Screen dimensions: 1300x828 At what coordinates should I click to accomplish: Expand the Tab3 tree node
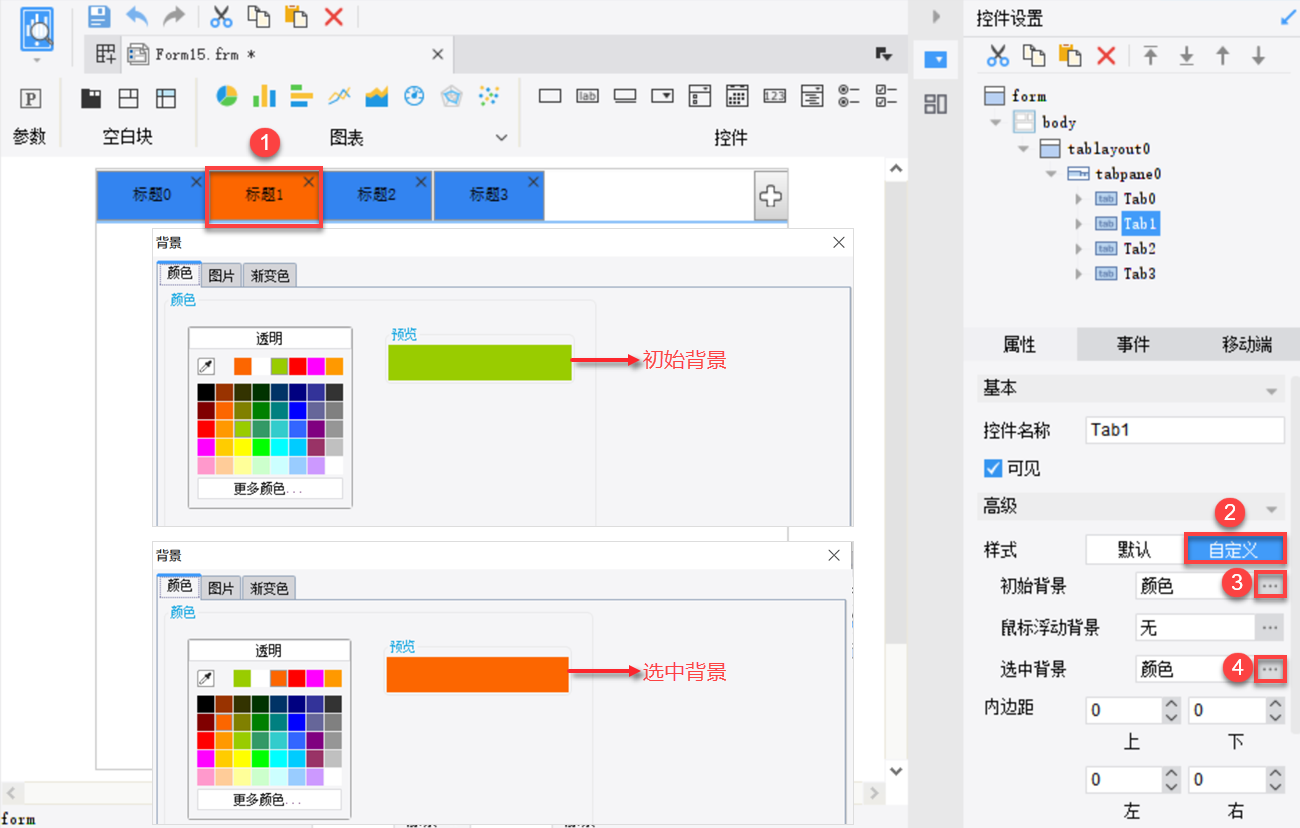coord(1078,274)
